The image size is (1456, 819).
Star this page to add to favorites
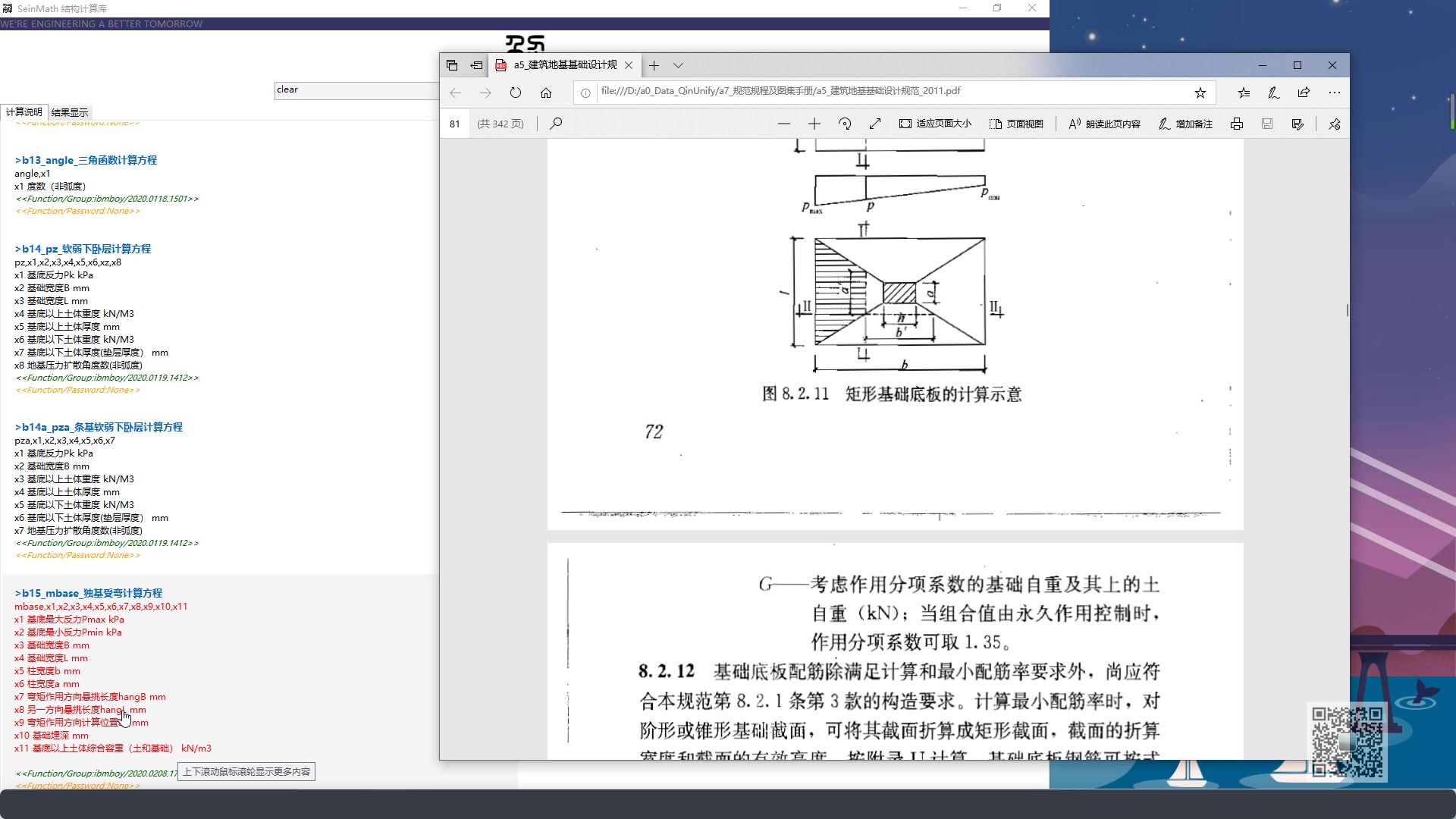(1200, 93)
